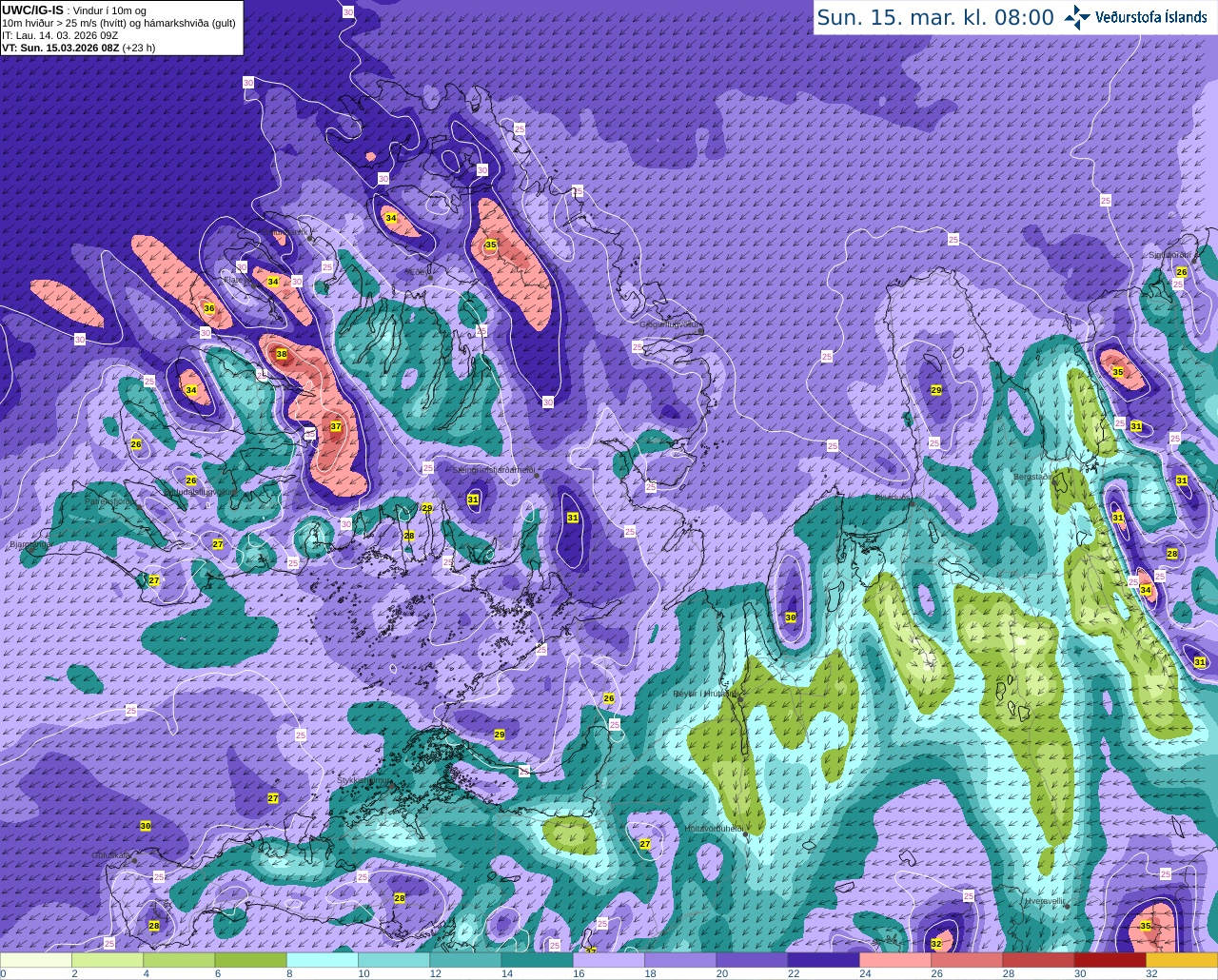Click the scale value 8 under the color bar
Image resolution: width=1218 pixels, height=980 pixels.
pos(289,973)
